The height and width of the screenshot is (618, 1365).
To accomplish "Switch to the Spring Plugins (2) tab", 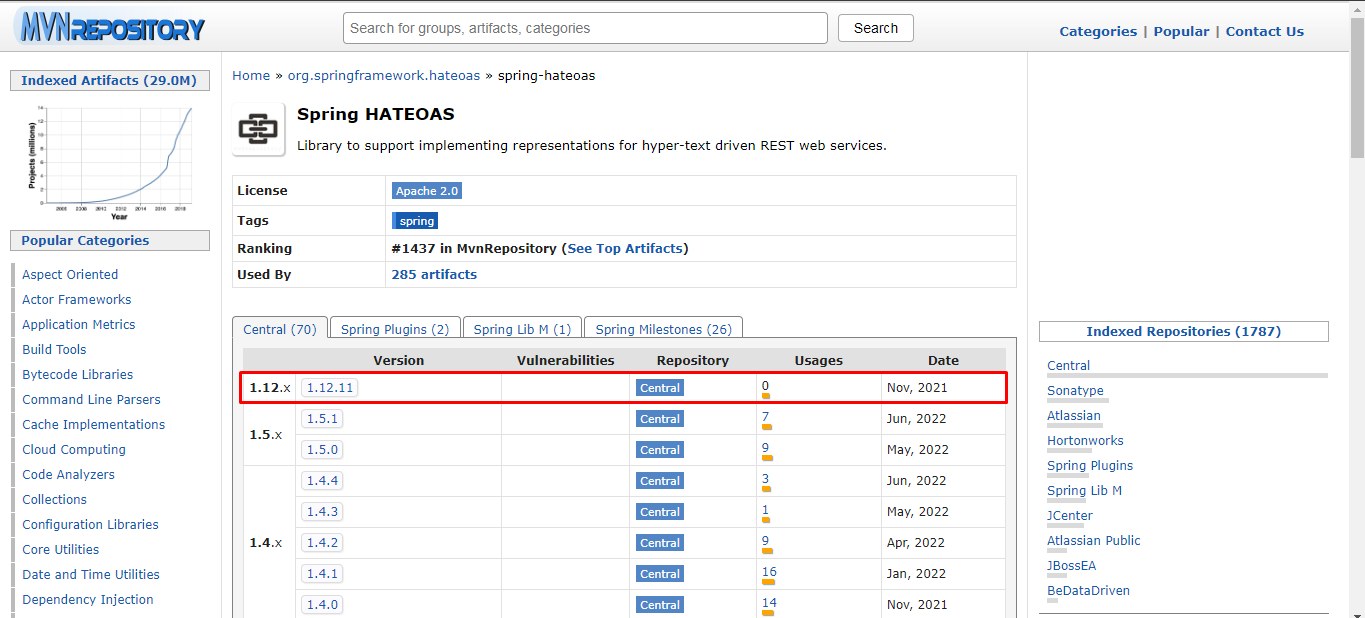I will click(395, 329).
